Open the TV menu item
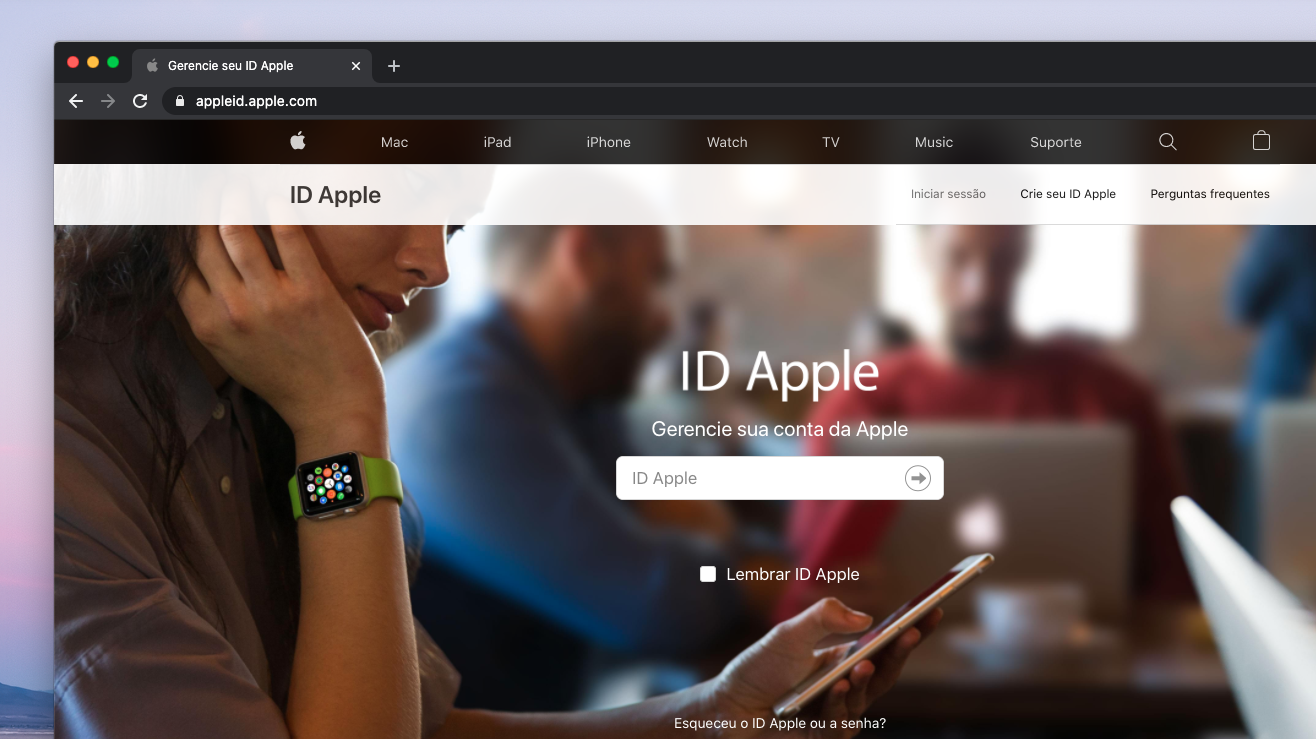This screenshot has width=1316, height=739. click(830, 142)
